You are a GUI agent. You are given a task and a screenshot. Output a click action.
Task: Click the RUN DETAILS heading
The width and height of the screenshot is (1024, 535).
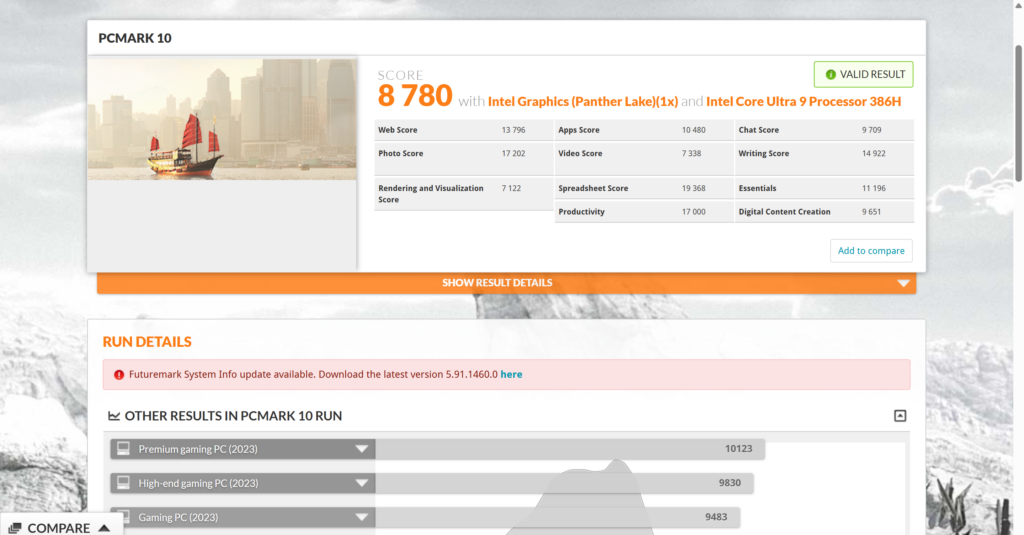[147, 342]
